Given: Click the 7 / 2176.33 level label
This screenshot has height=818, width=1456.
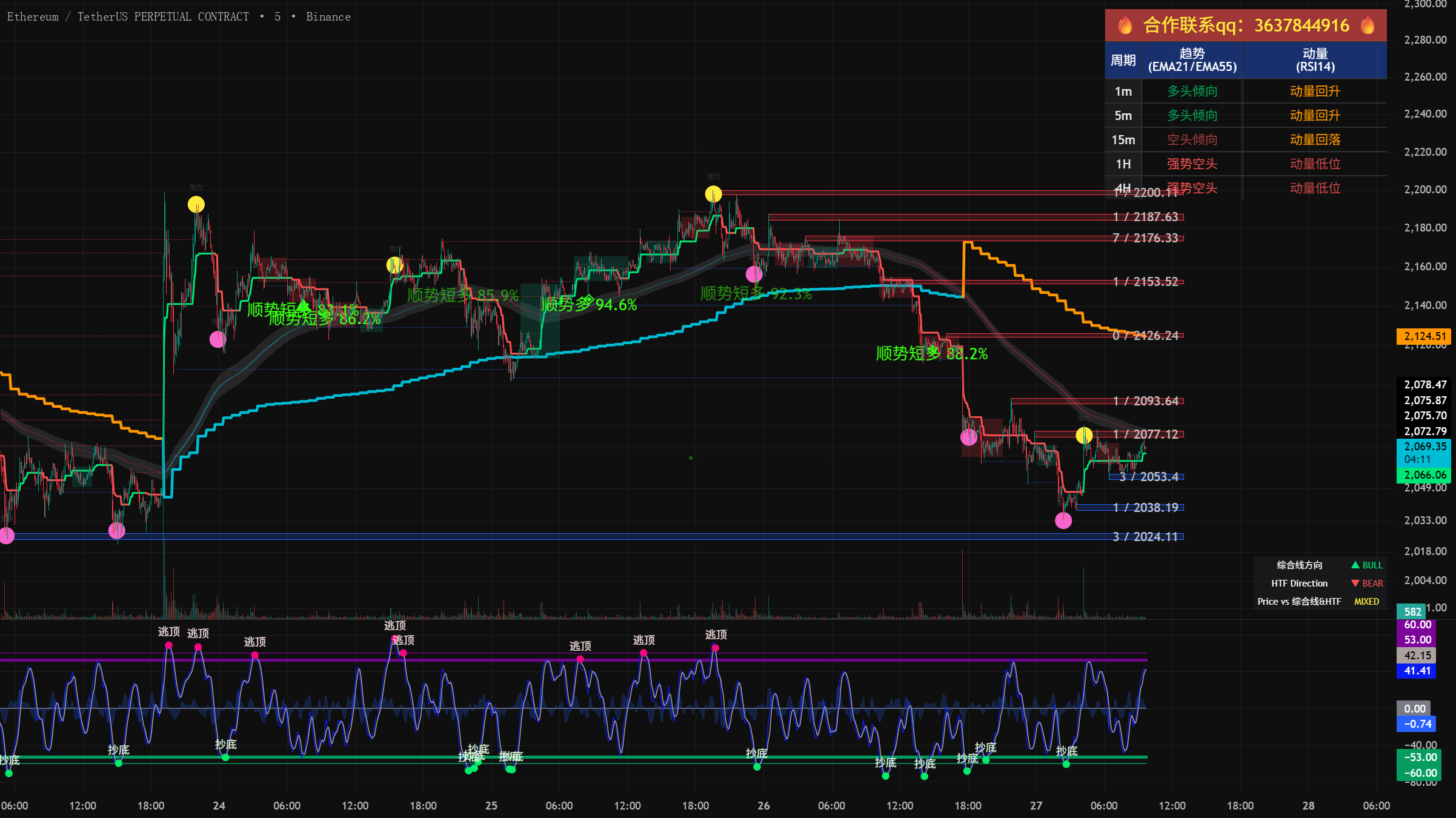Looking at the screenshot, I should point(1146,238).
